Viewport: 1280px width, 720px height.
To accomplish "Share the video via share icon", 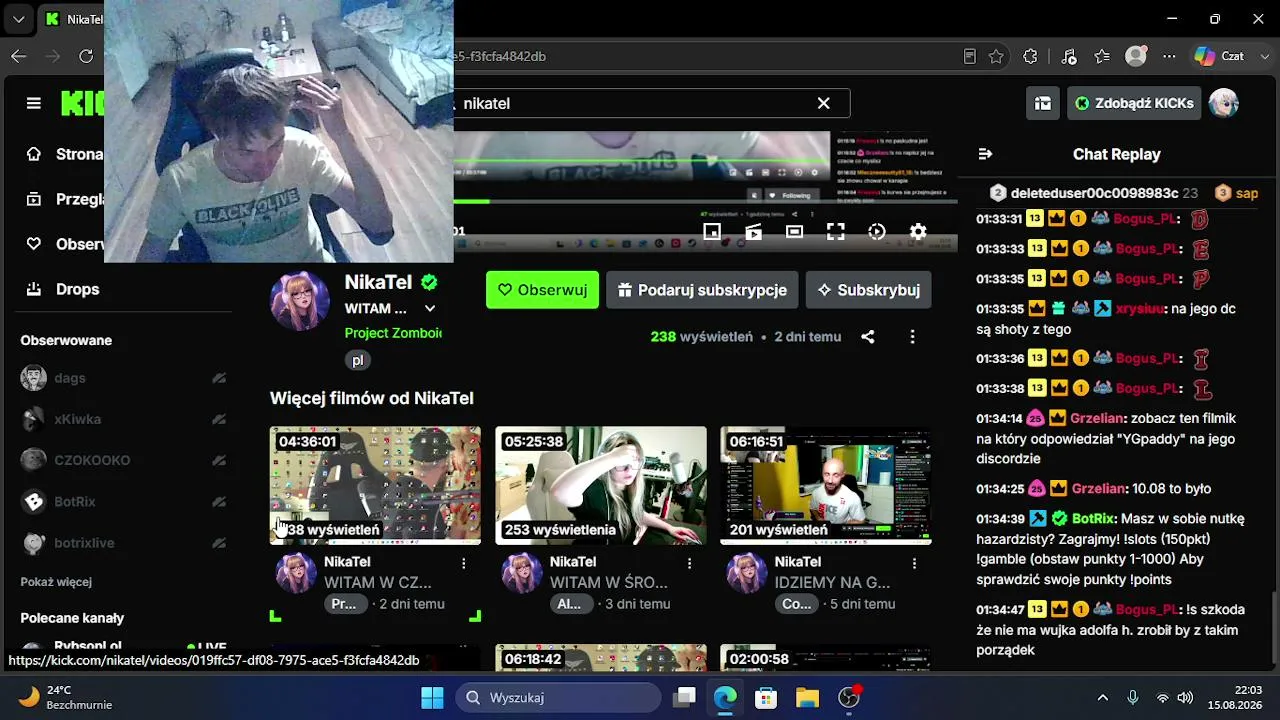I will [x=868, y=337].
